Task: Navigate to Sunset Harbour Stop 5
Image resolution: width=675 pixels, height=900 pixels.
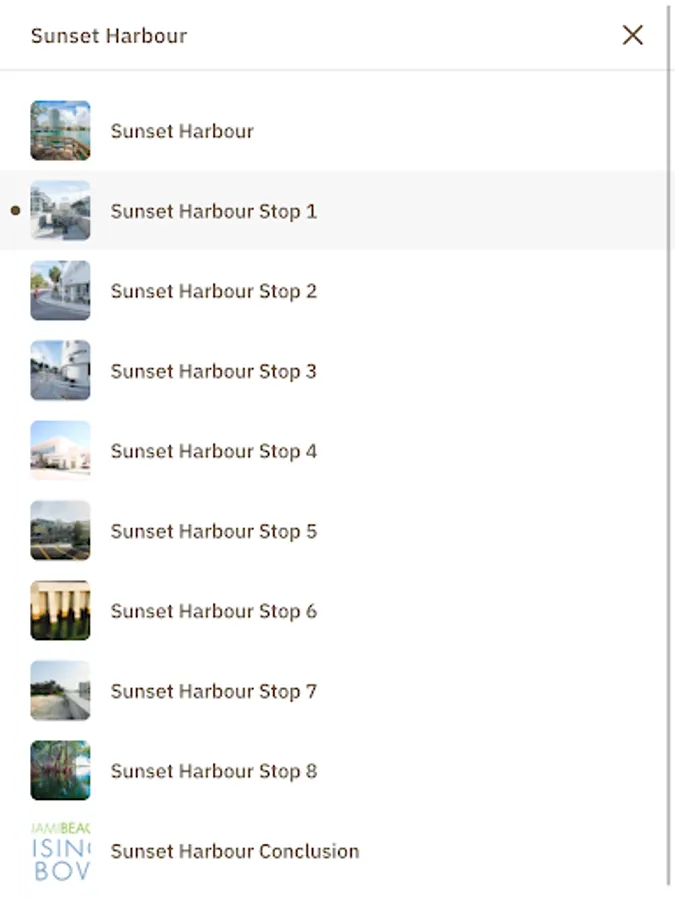Action: pos(213,531)
